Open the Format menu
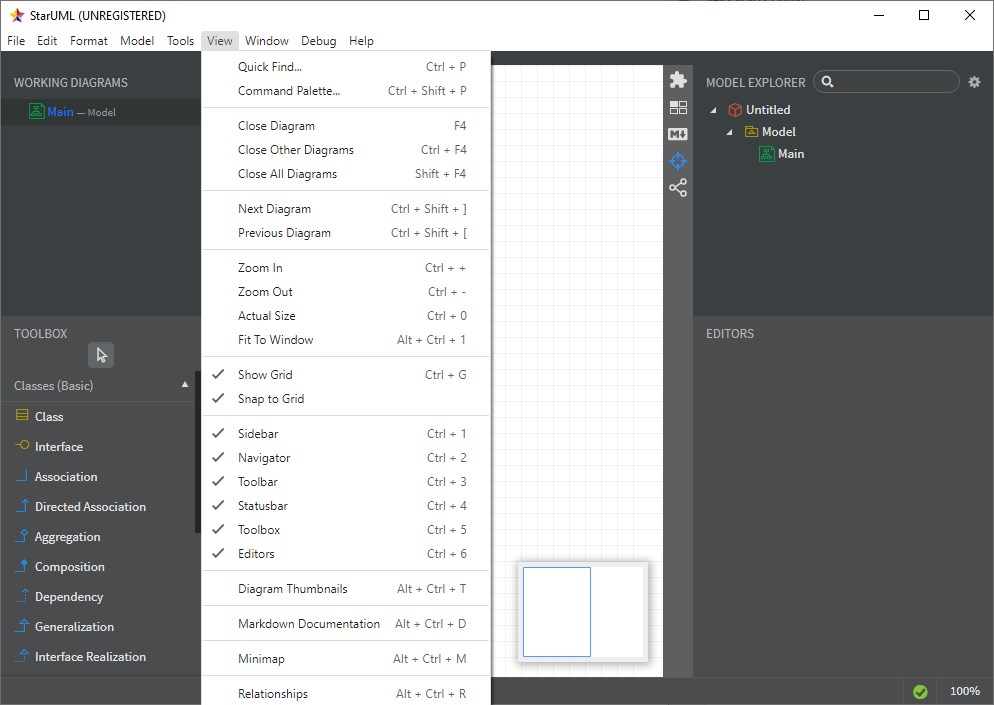 pos(89,41)
